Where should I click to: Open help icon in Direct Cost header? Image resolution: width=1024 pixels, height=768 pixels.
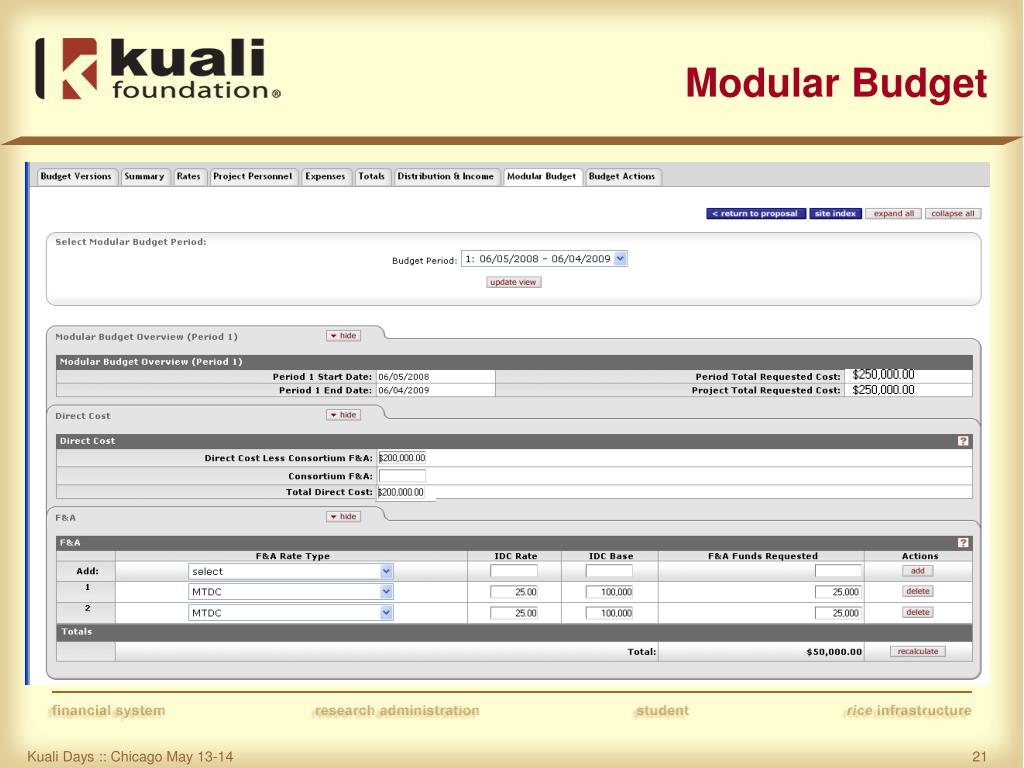[x=963, y=441]
